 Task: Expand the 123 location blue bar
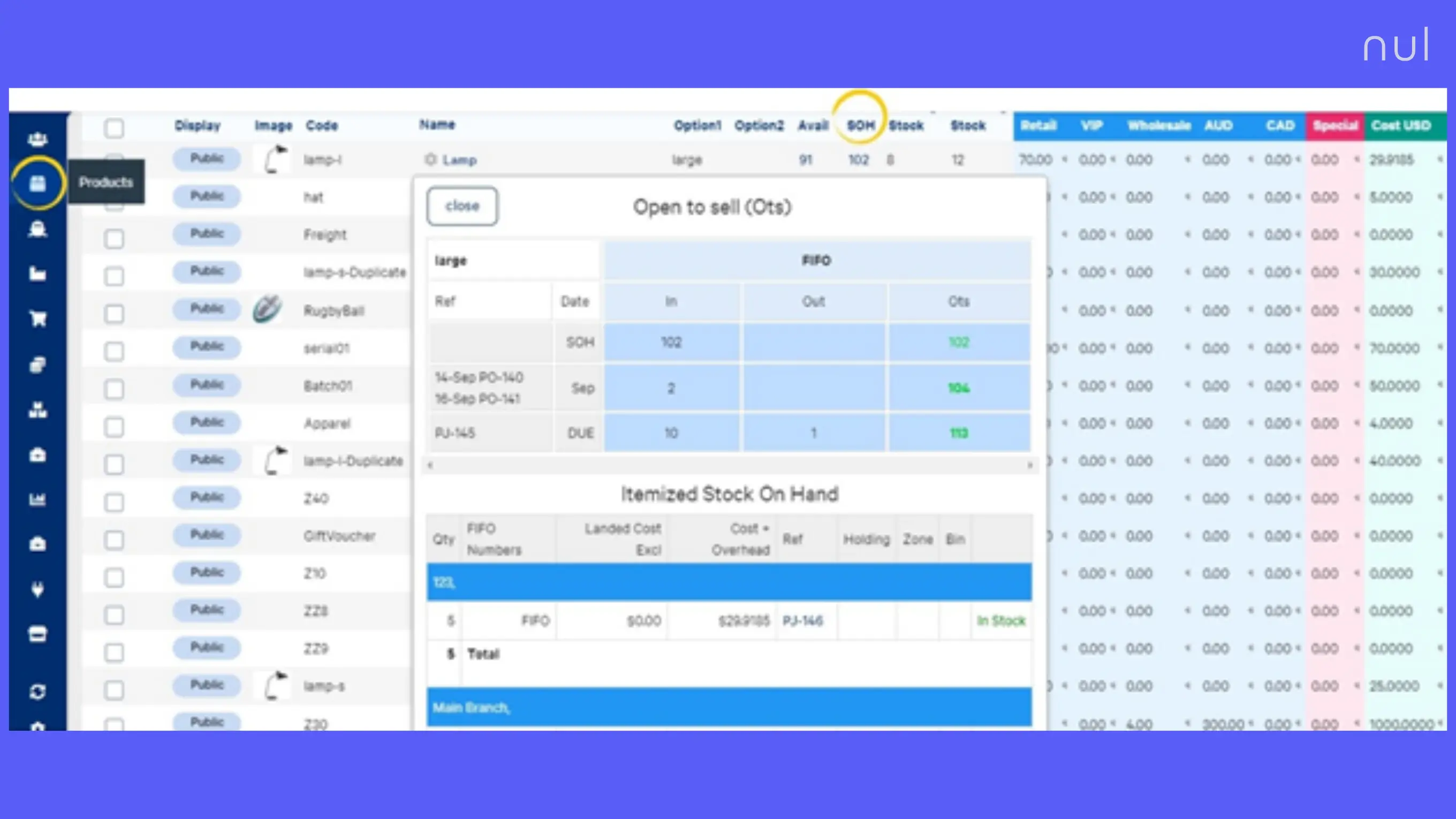coord(729,582)
